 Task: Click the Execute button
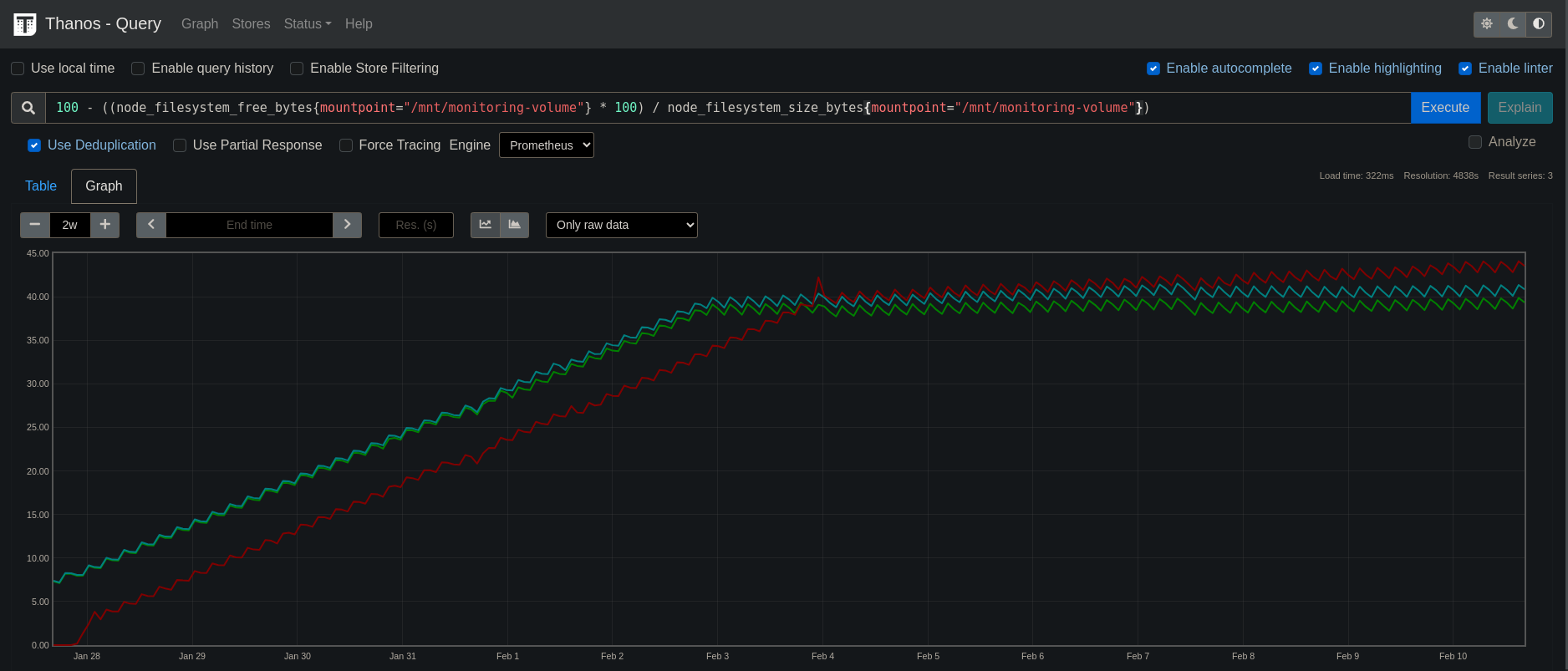tap(1445, 108)
